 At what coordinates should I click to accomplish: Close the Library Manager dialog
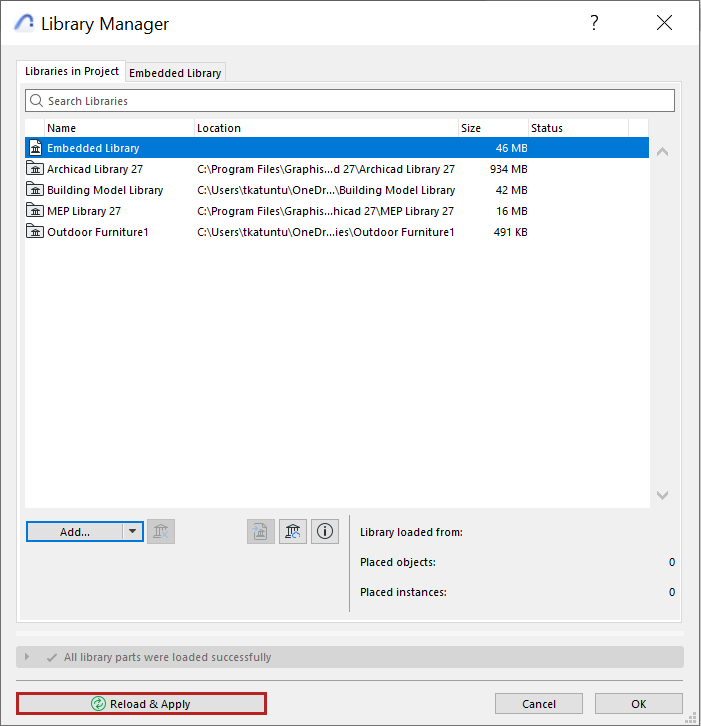pos(664,22)
